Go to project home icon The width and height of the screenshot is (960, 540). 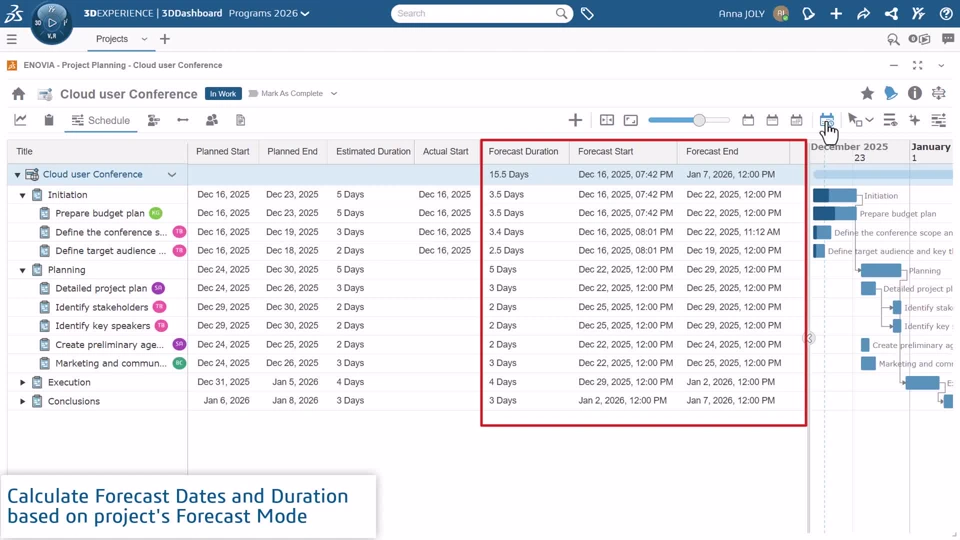pos(18,94)
